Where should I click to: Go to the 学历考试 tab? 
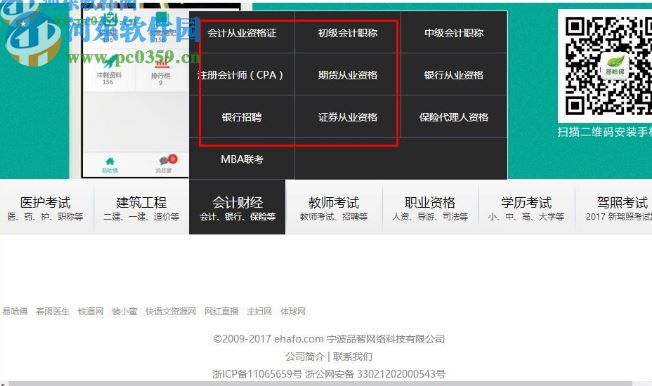tap(526, 208)
